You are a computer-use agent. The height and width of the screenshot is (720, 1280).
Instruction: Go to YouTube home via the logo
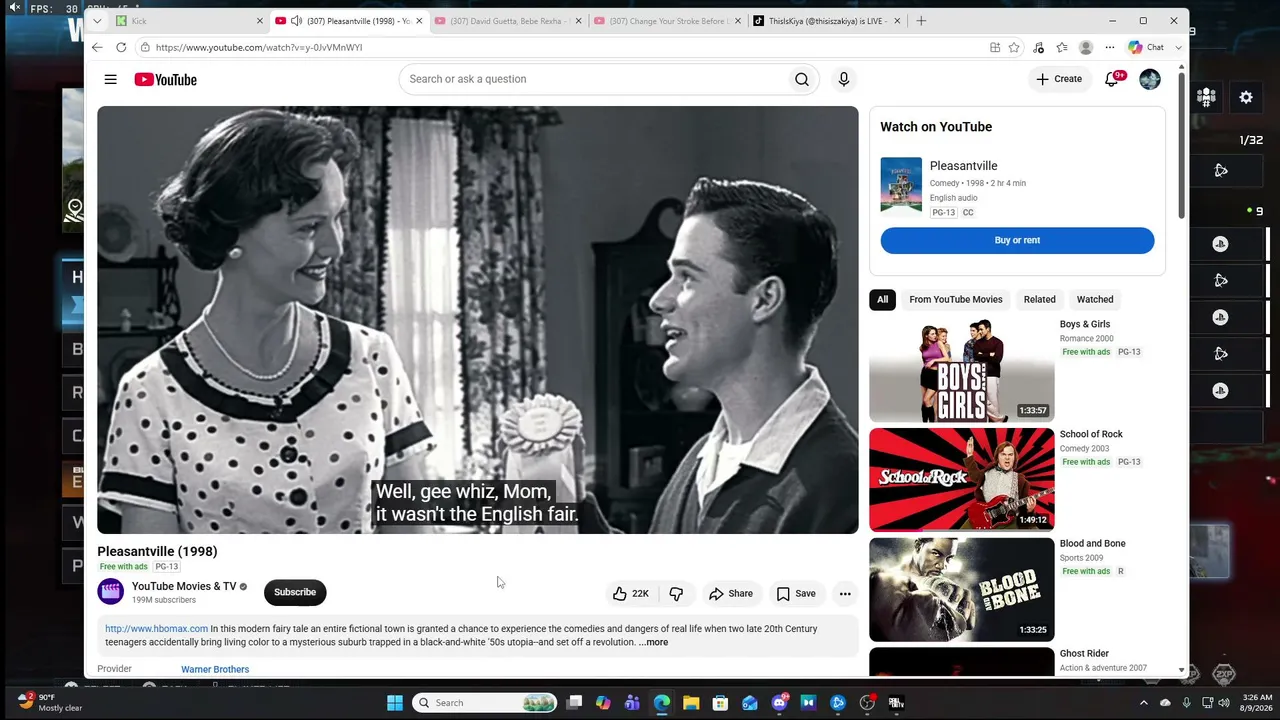(166, 79)
